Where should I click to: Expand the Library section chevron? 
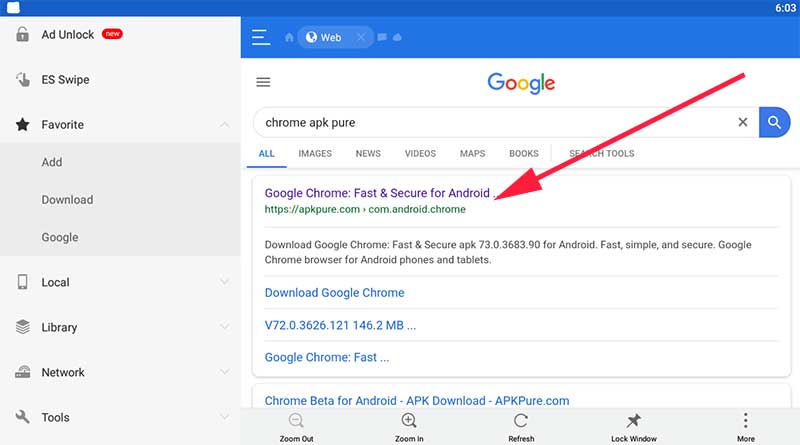coord(224,327)
